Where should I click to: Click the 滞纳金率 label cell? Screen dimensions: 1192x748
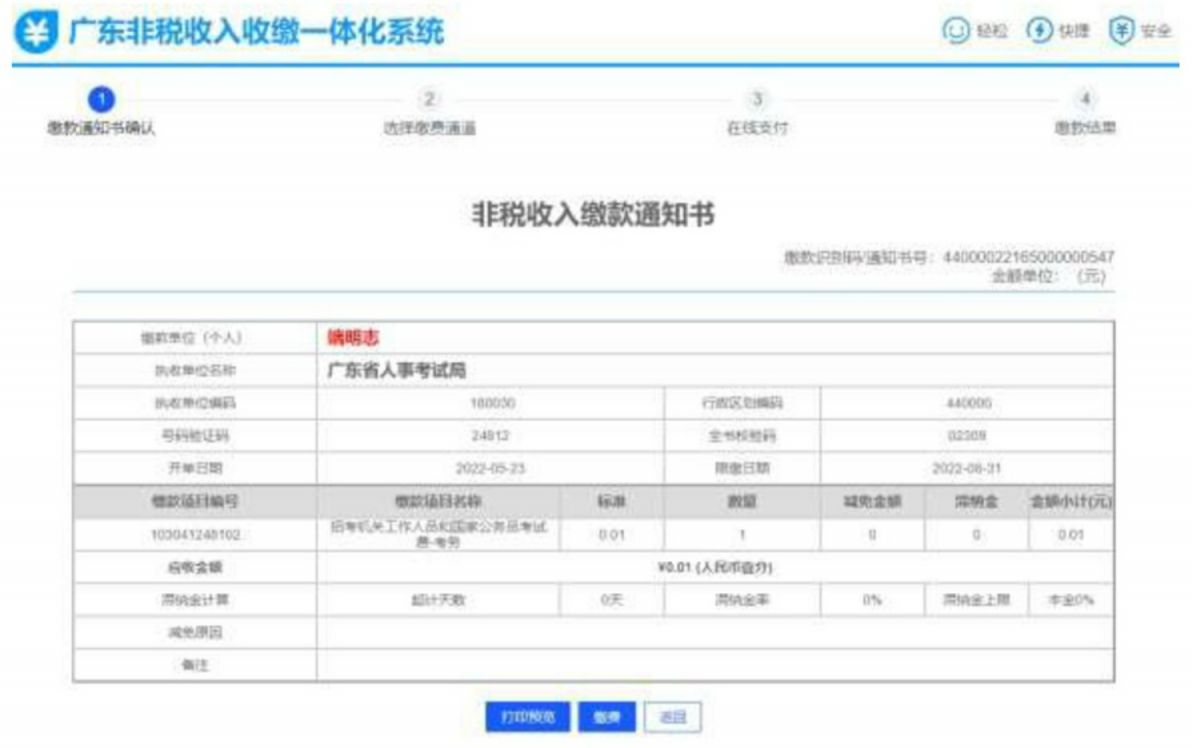(742, 600)
